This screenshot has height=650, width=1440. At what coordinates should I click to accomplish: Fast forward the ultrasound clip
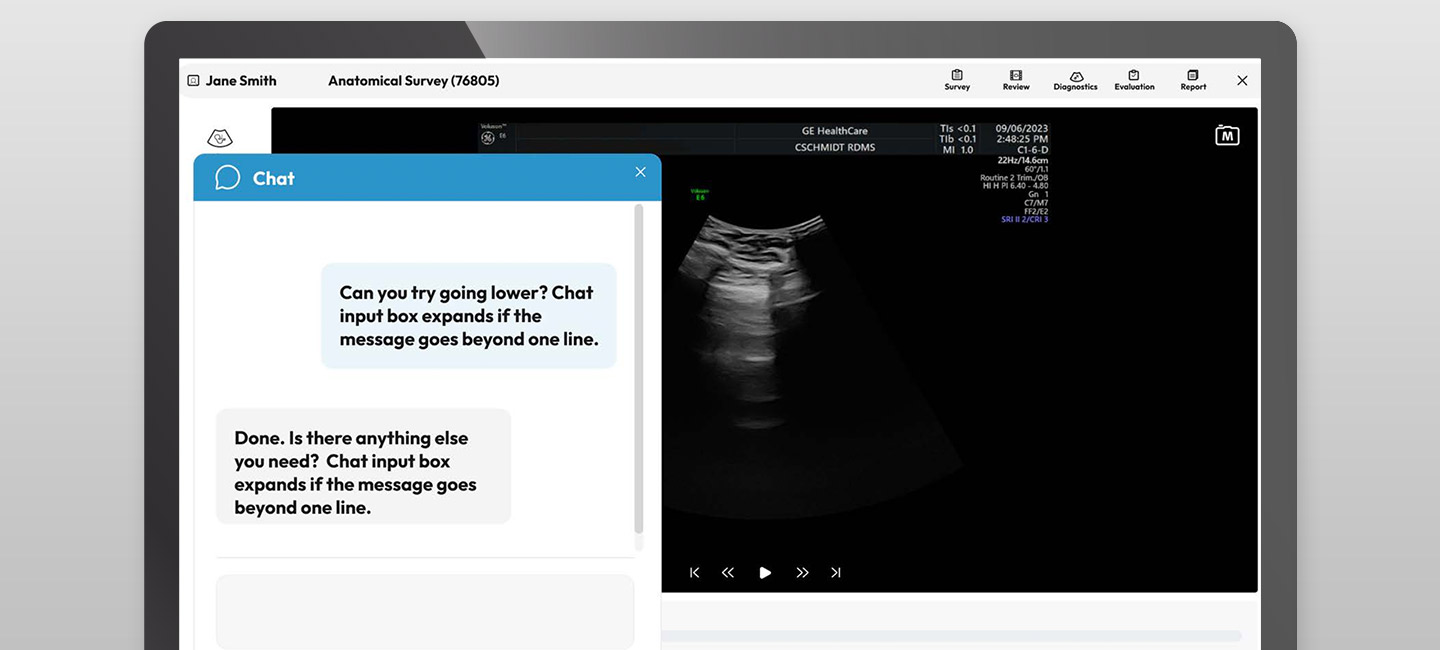pos(802,573)
